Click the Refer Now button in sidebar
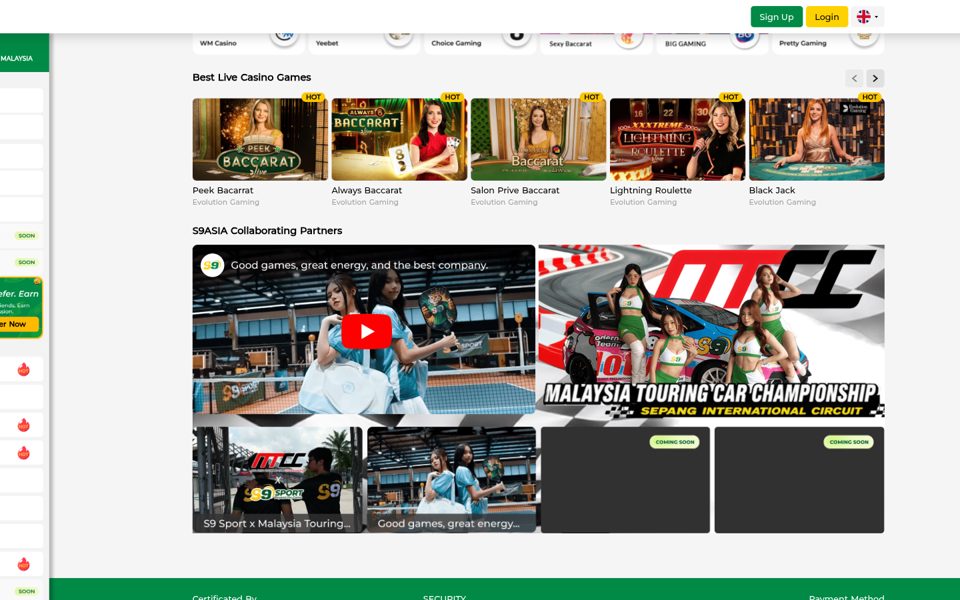The width and height of the screenshot is (960, 600). 18,324
